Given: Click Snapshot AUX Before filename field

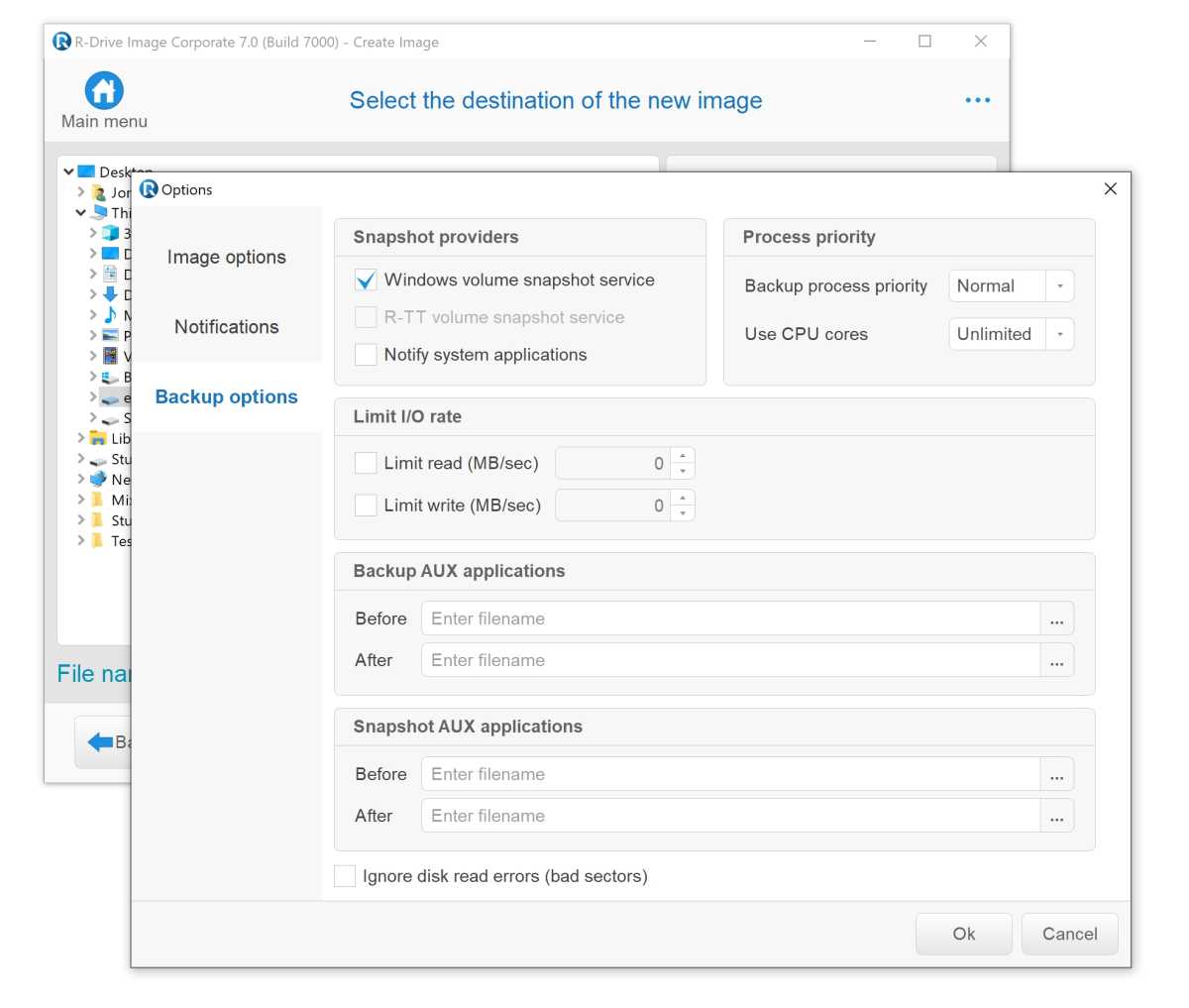Looking at the screenshot, I should [x=731, y=774].
